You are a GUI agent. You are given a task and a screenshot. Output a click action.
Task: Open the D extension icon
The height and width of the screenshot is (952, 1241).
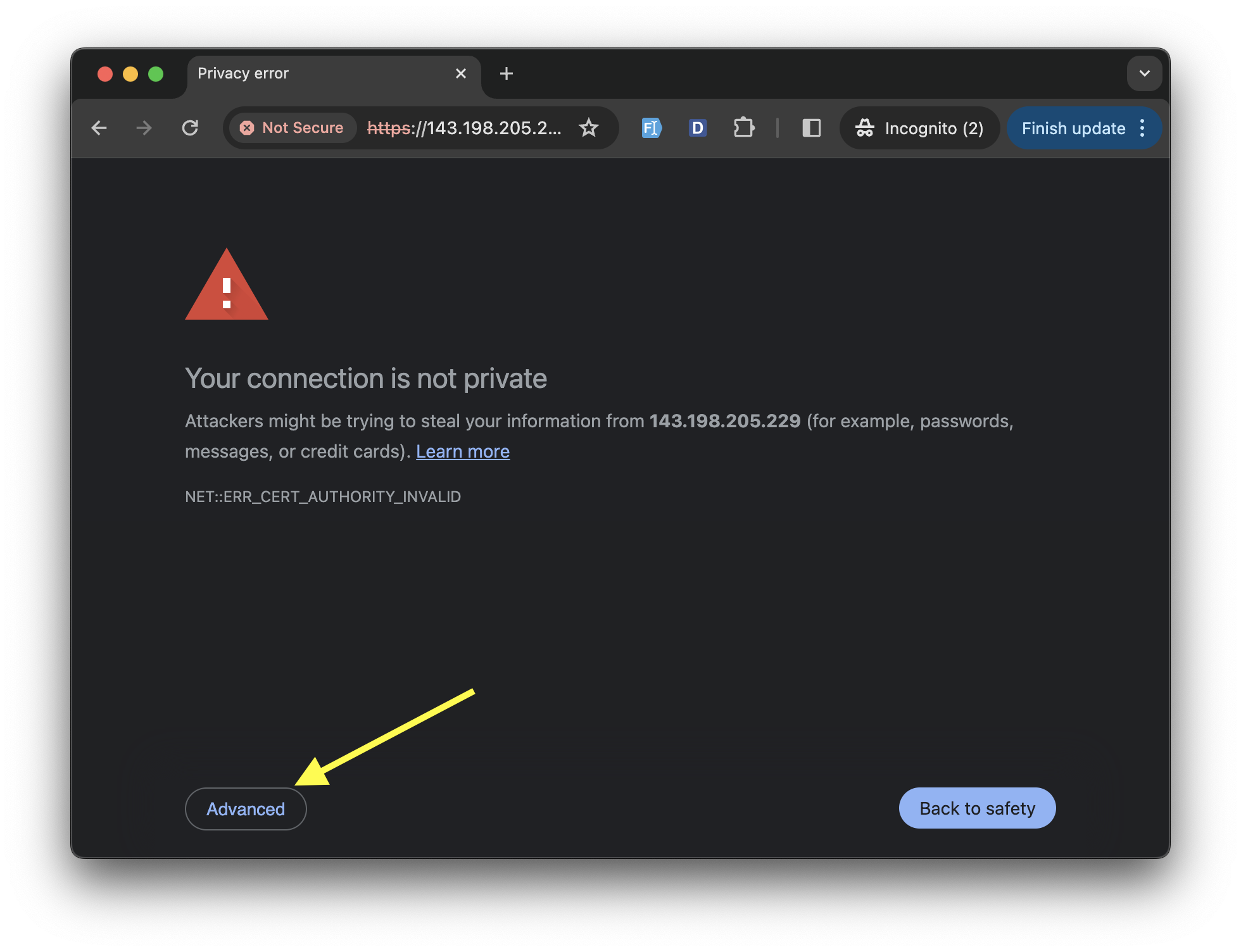click(x=697, y=128)
